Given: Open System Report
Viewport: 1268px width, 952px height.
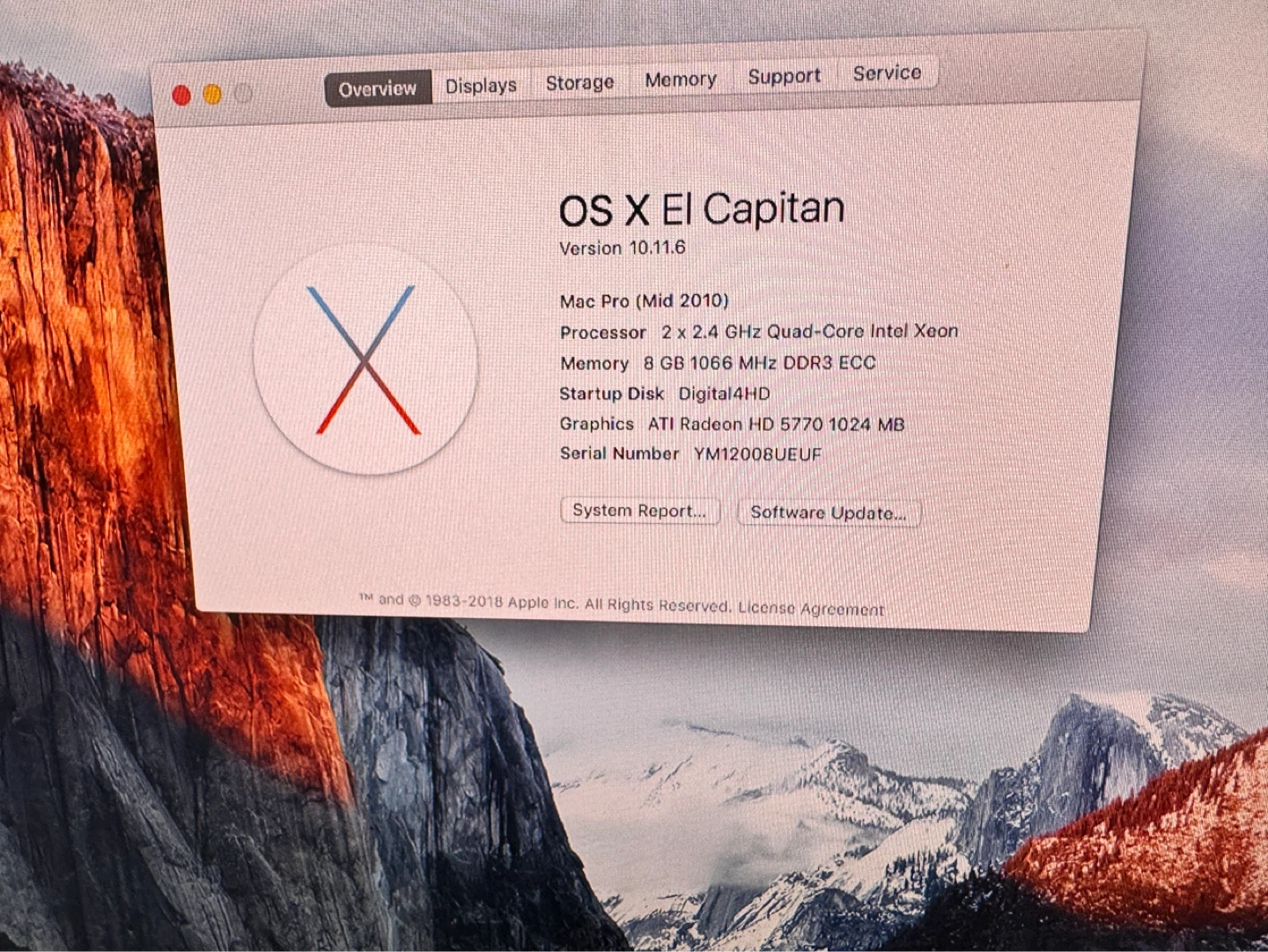Looking at the screenshot, I should (639, 511).
